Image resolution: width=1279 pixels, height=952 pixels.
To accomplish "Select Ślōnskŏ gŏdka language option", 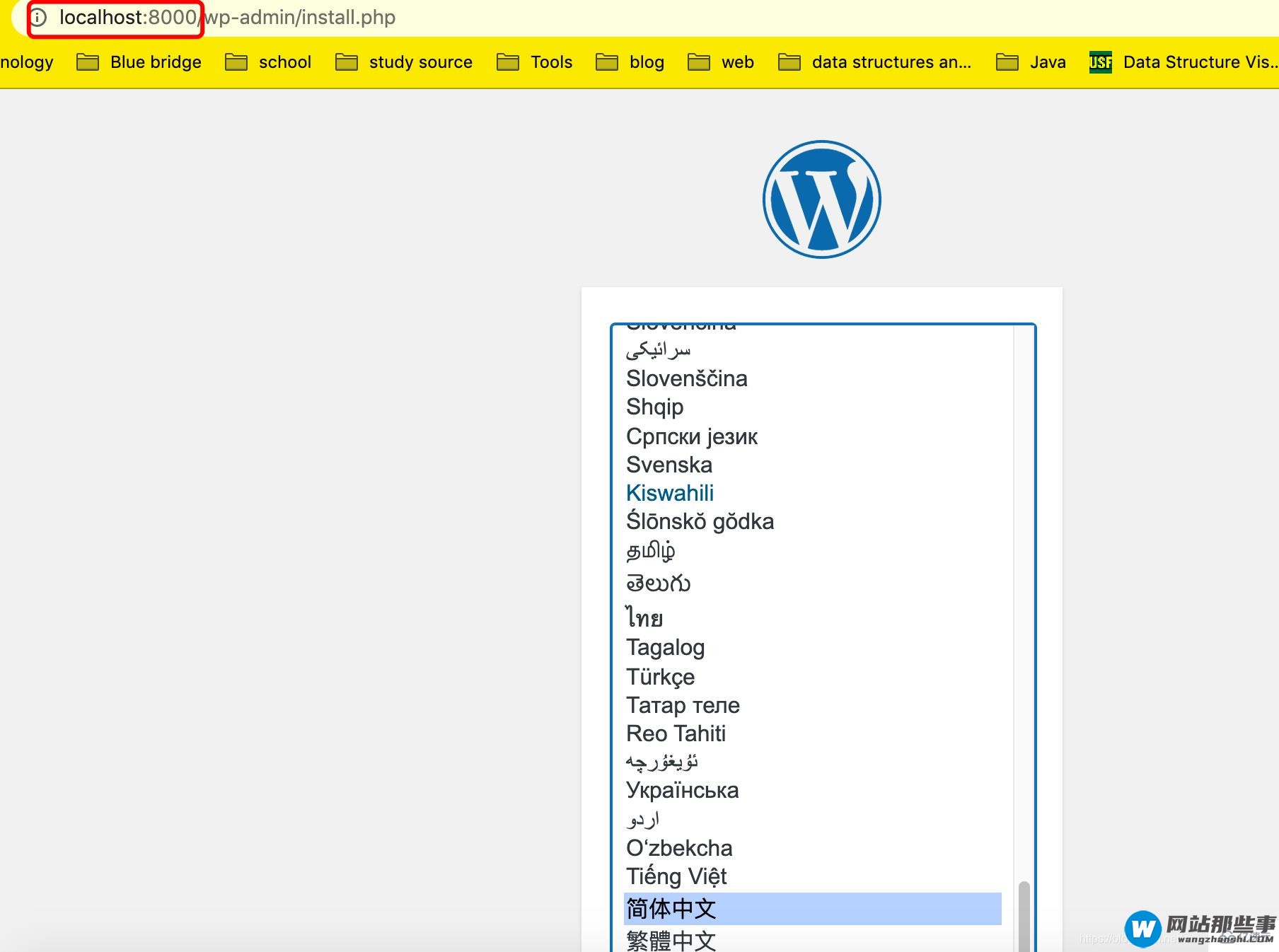I will (x=812, y=521).
